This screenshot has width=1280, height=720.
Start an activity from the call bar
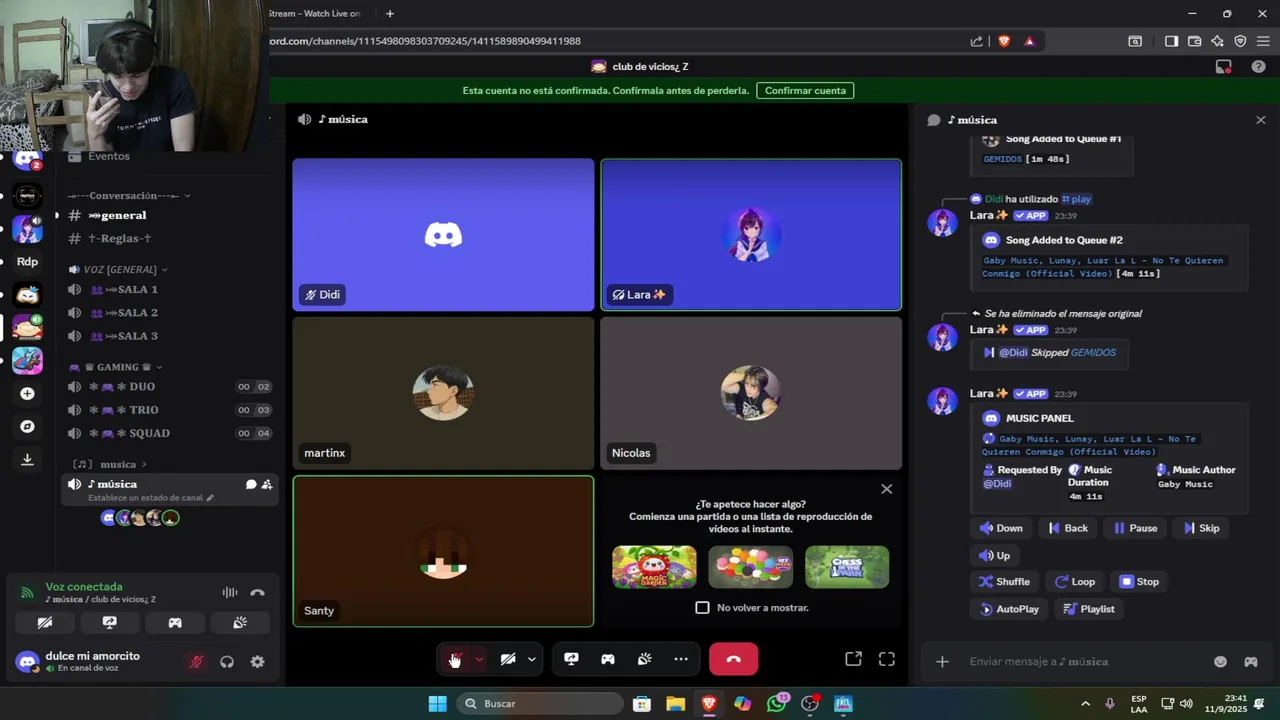607,659
